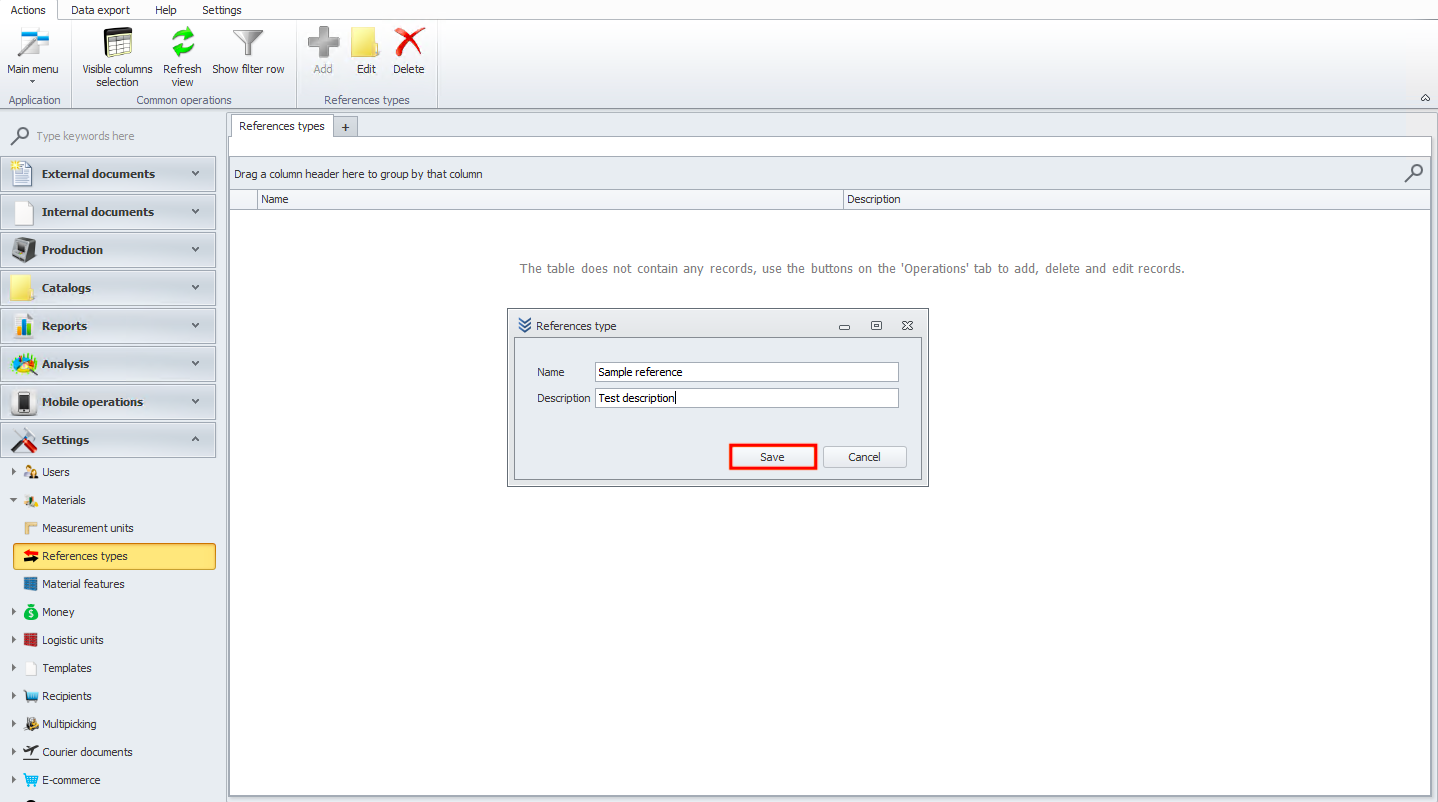Screen dimensions: 1438x802
Task: Open the grid search magnifier icon
Action: [x=1413, y=173]
